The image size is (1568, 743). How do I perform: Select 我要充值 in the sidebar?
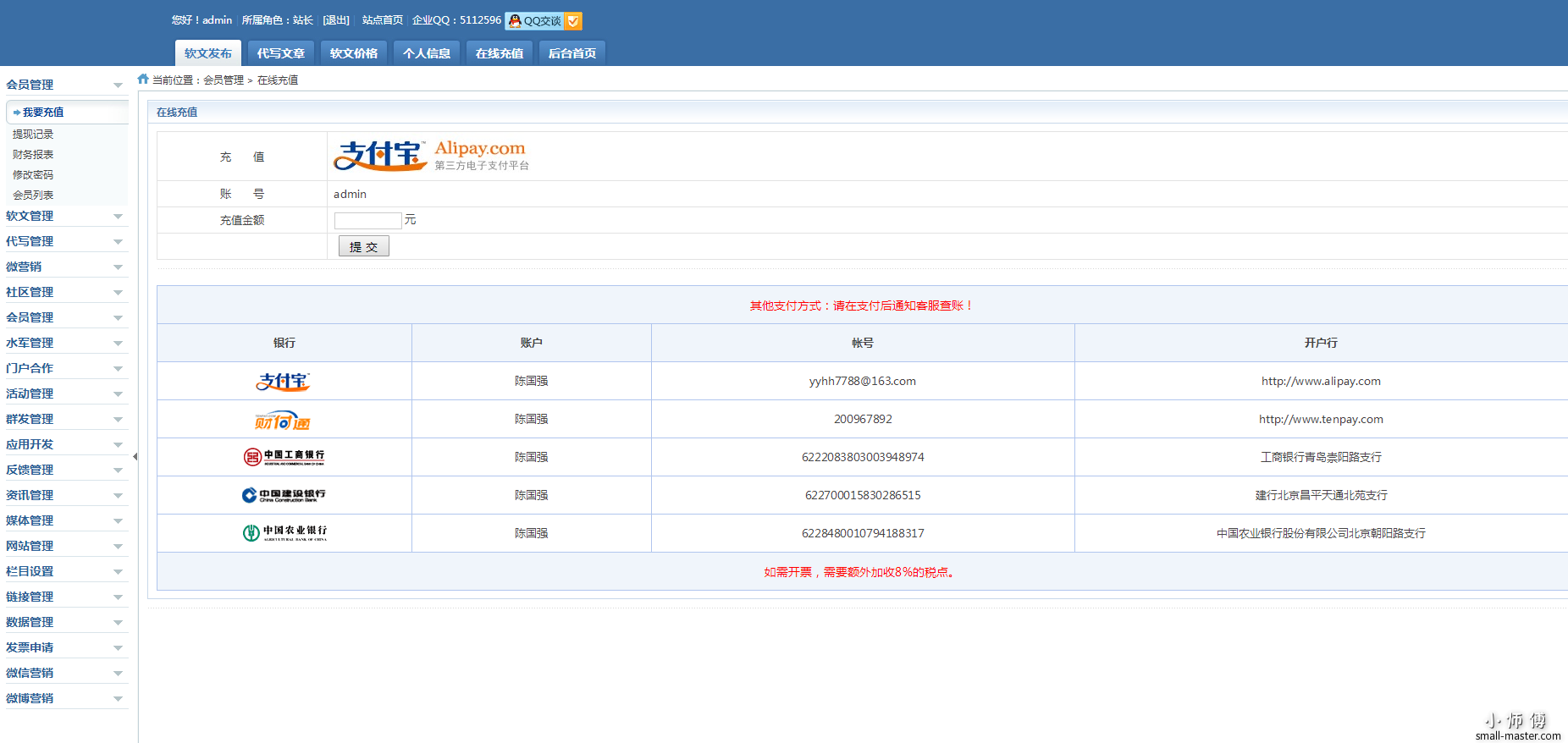(68, 112)
